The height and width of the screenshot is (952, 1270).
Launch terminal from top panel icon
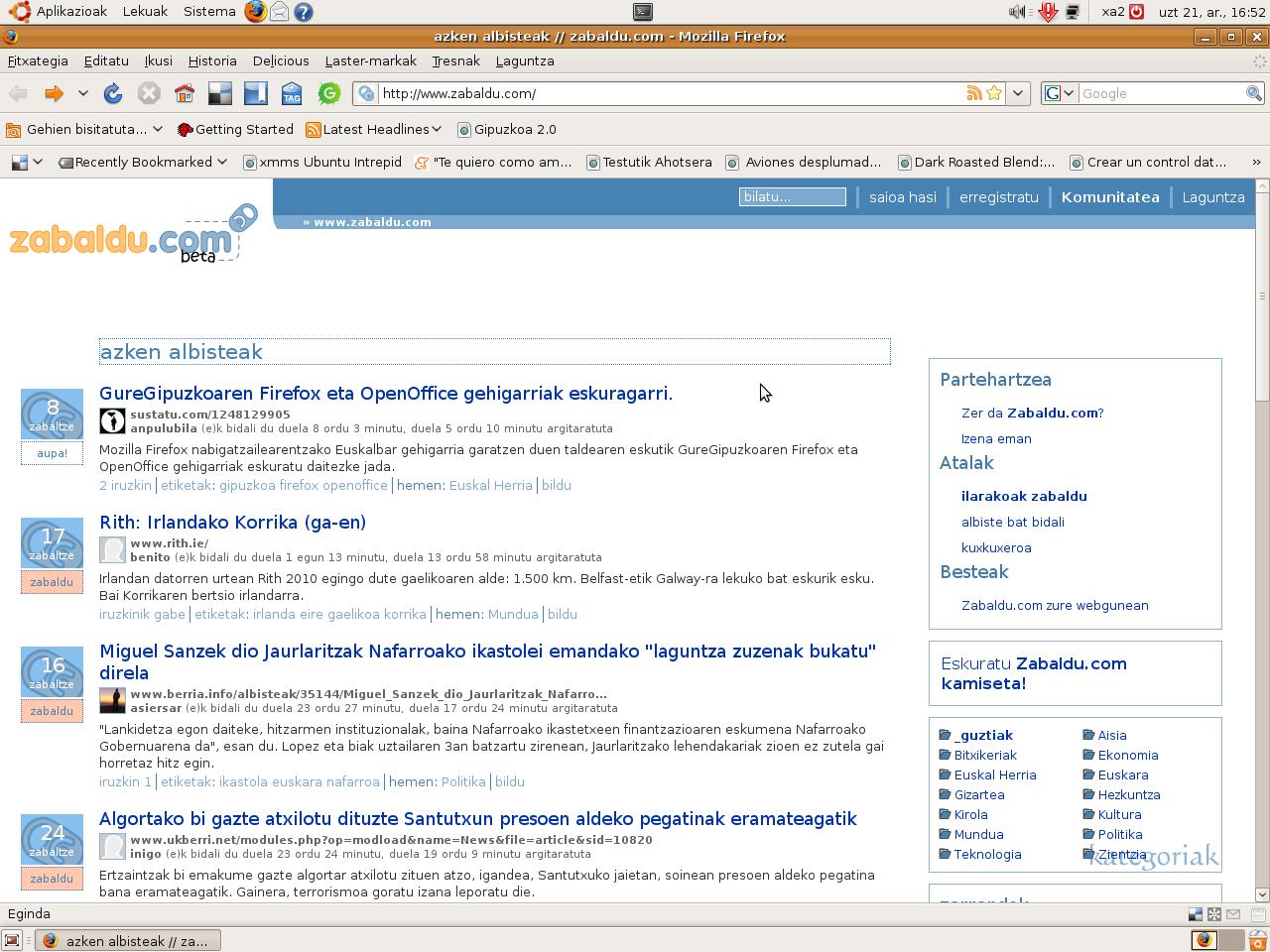[643, 12]
